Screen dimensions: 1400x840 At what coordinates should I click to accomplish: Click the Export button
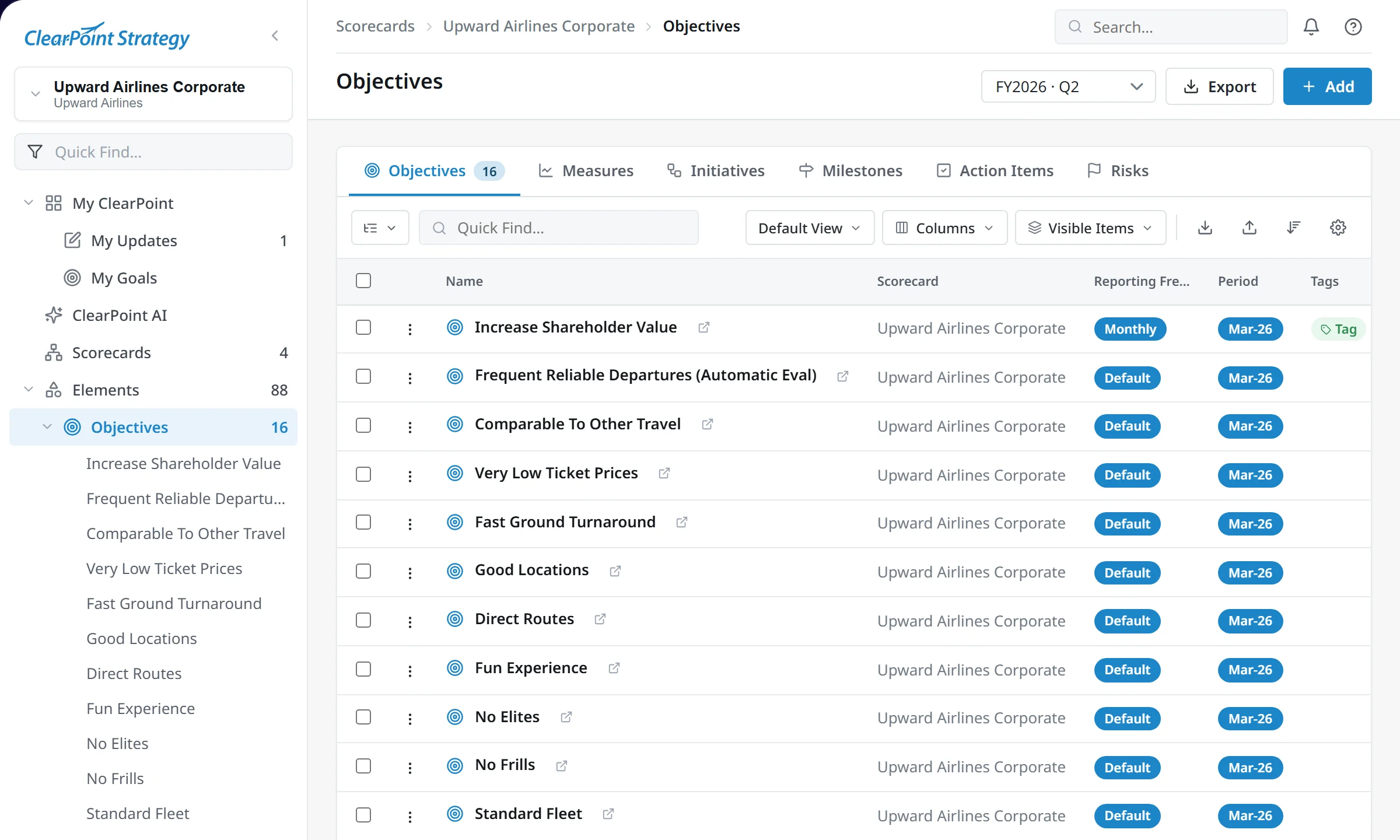click(1219, 86)
